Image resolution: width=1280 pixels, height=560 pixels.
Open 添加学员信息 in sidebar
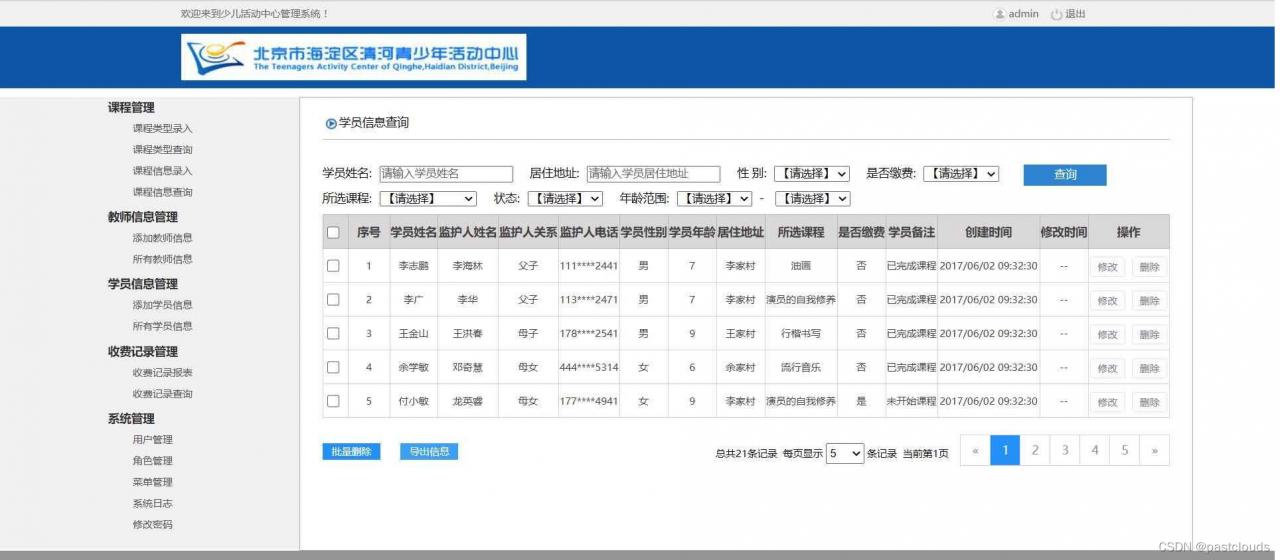pos(162,305)
